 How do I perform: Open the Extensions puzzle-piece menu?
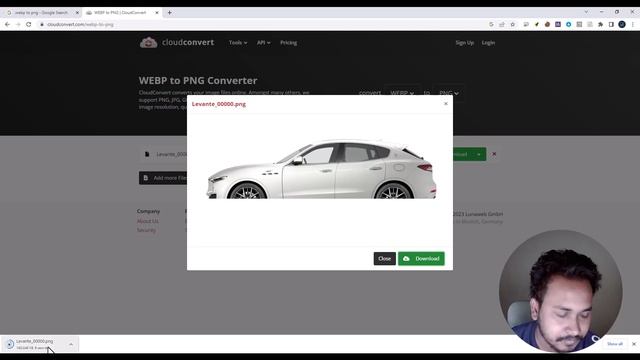[x=600, y=24]
